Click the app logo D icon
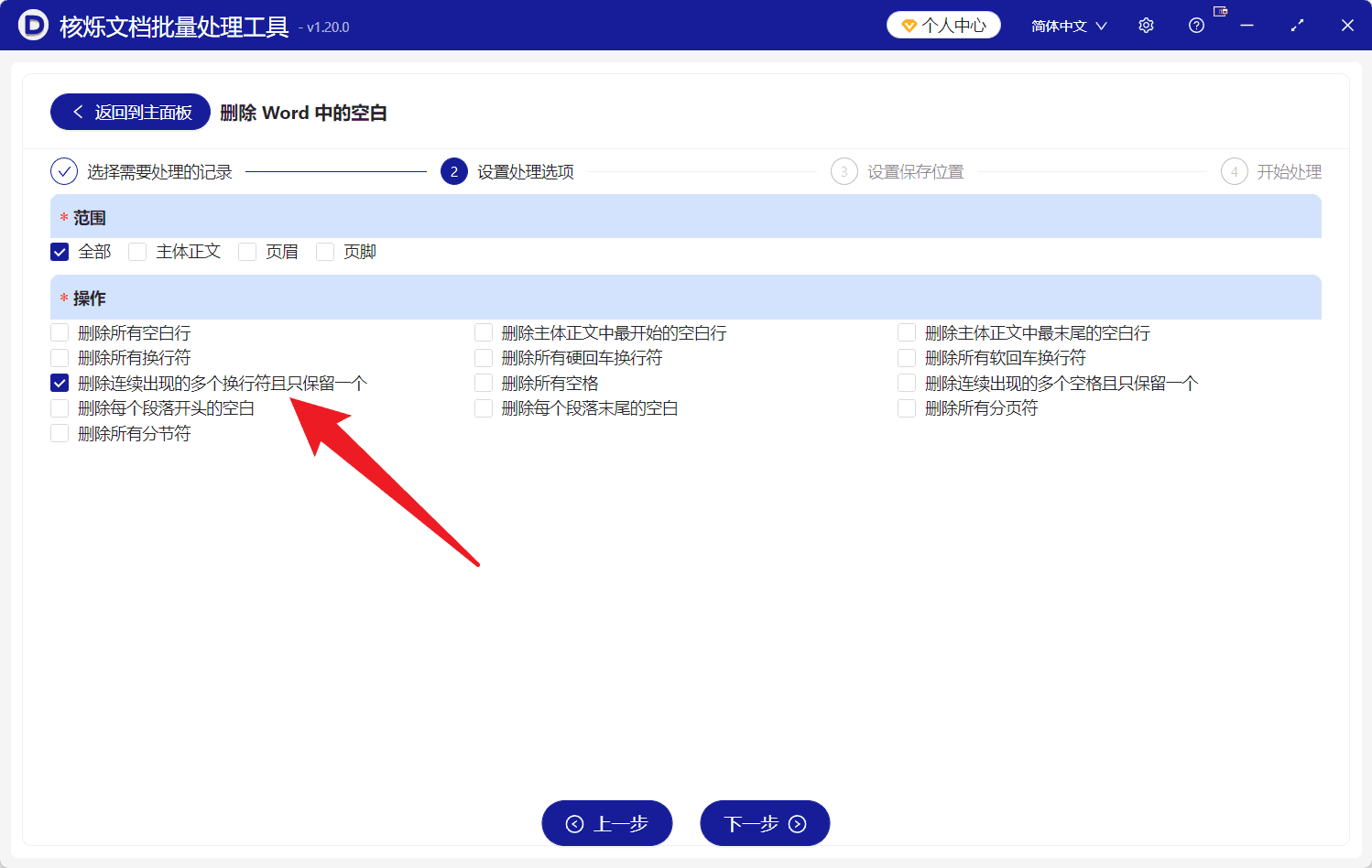 (x=34, y=25)
